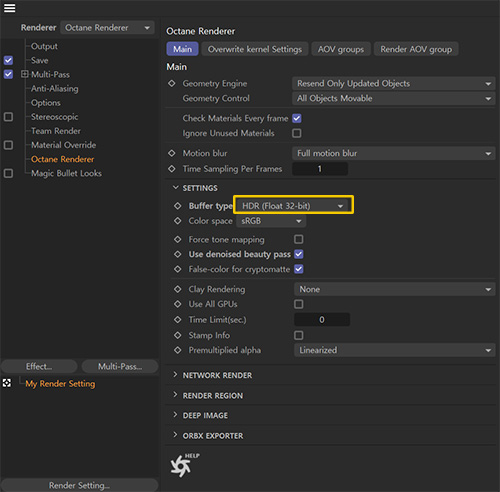Image resolution: width=500 pixels, height=492 pixels.
Task: Switch to the Main tab
Action: click(182, 49)
